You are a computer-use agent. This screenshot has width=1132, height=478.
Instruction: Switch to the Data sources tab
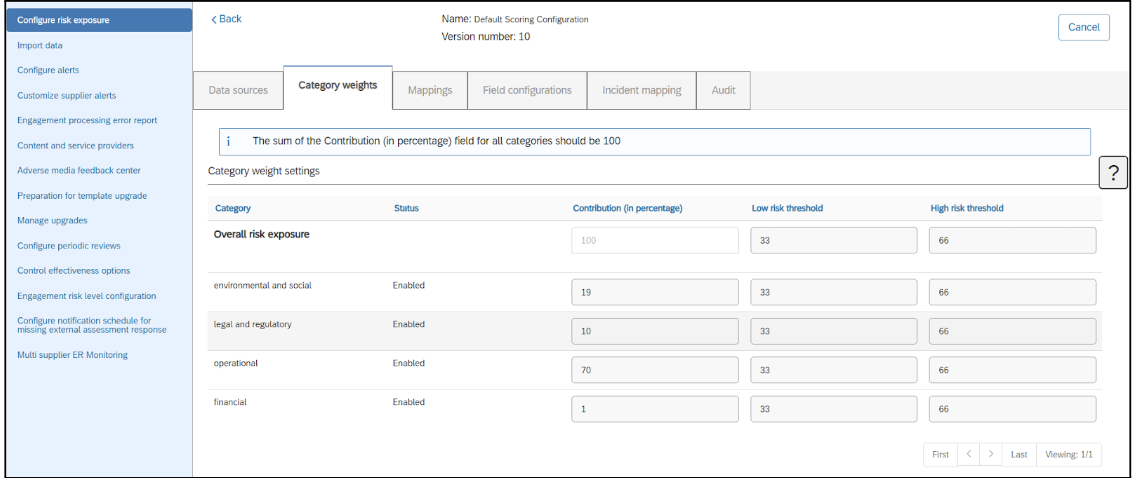click(x=238, y=90)
